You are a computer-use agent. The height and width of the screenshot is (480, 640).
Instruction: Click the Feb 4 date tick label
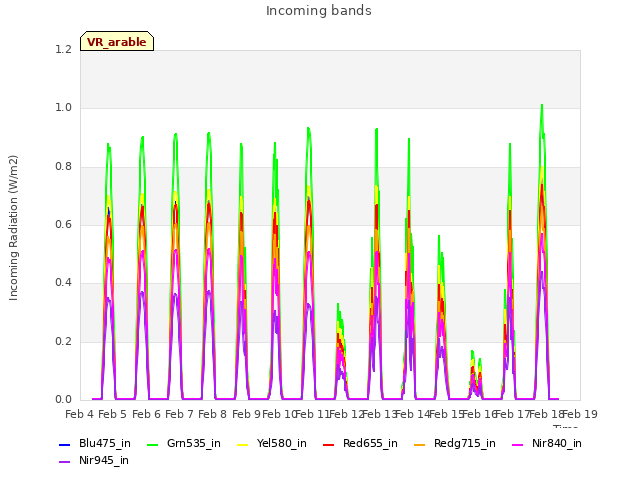point(79,414)
